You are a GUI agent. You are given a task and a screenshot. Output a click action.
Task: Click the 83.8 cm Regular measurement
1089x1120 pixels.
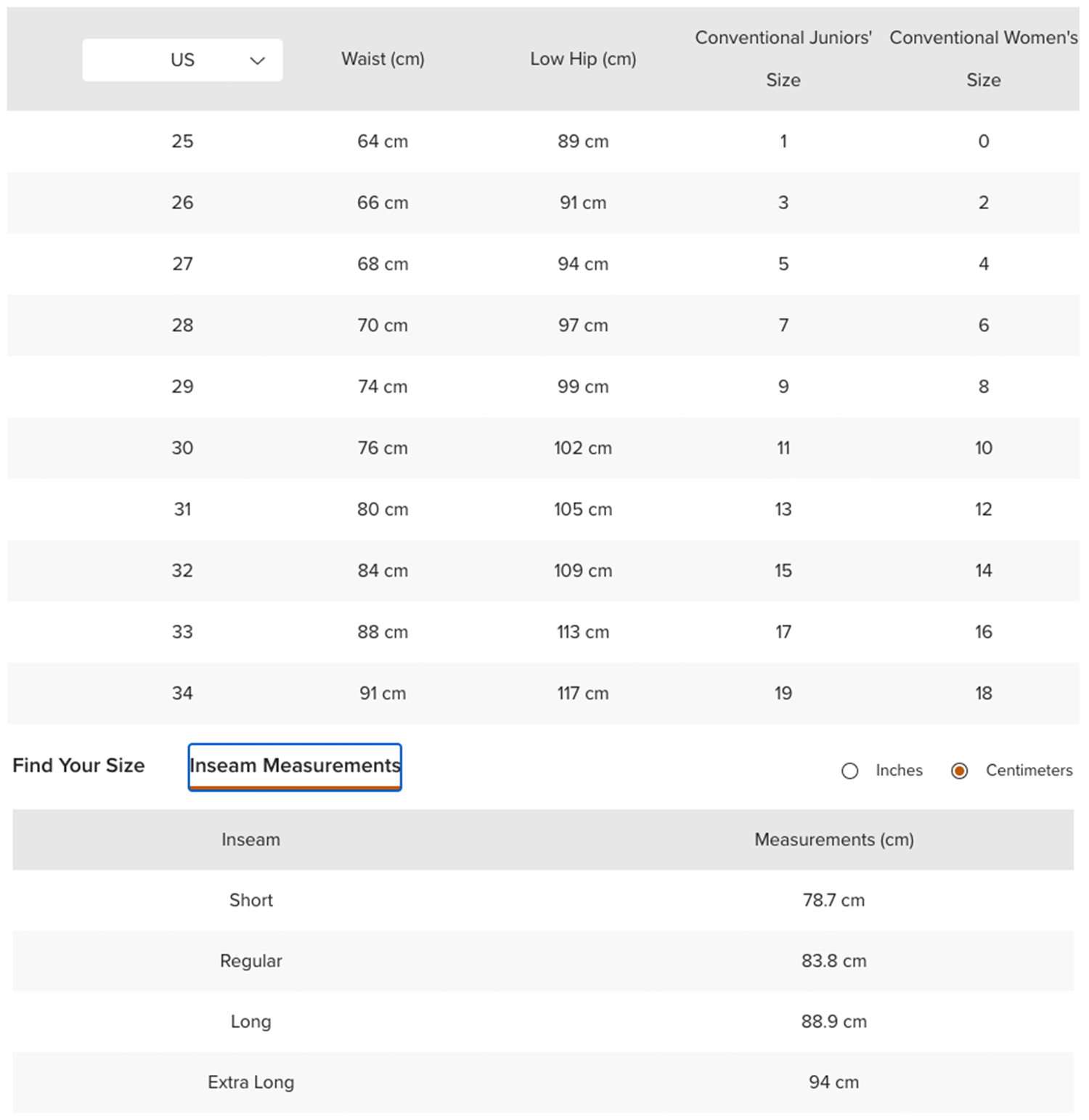[x=833, y=961]
